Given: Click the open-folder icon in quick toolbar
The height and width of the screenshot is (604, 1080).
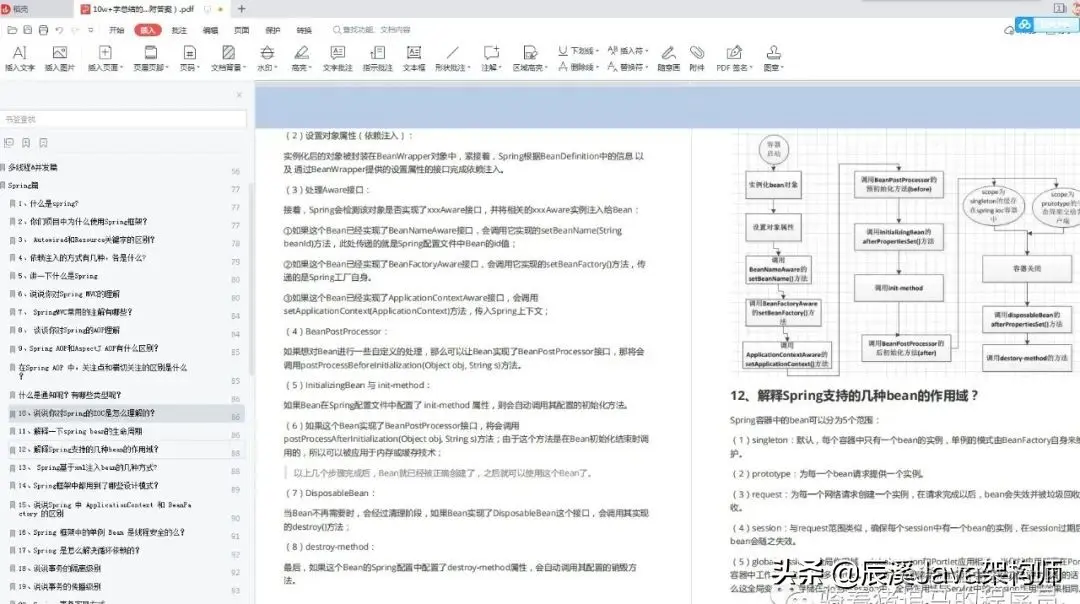Looking at the screenshot, I should pos(12,30).
